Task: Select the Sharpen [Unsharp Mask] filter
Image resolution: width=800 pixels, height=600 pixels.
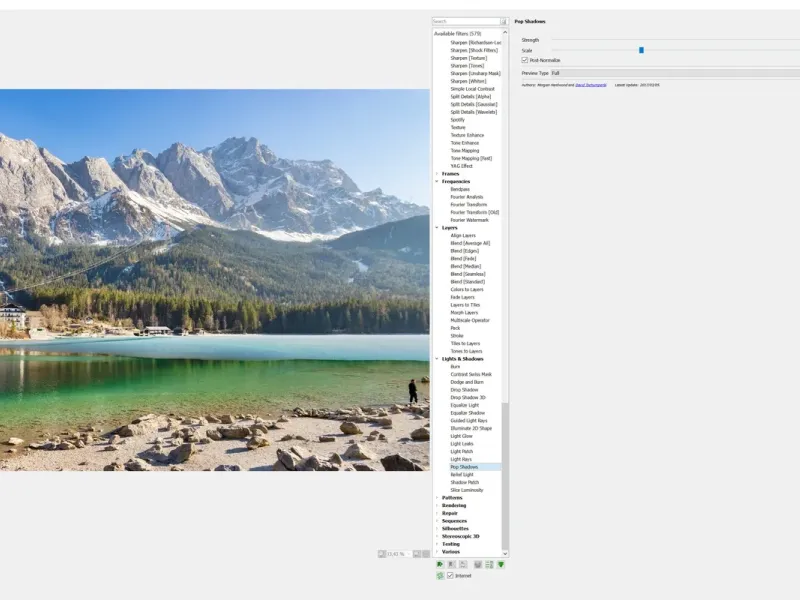Action: pyautogui.click(x=475, y=73)
